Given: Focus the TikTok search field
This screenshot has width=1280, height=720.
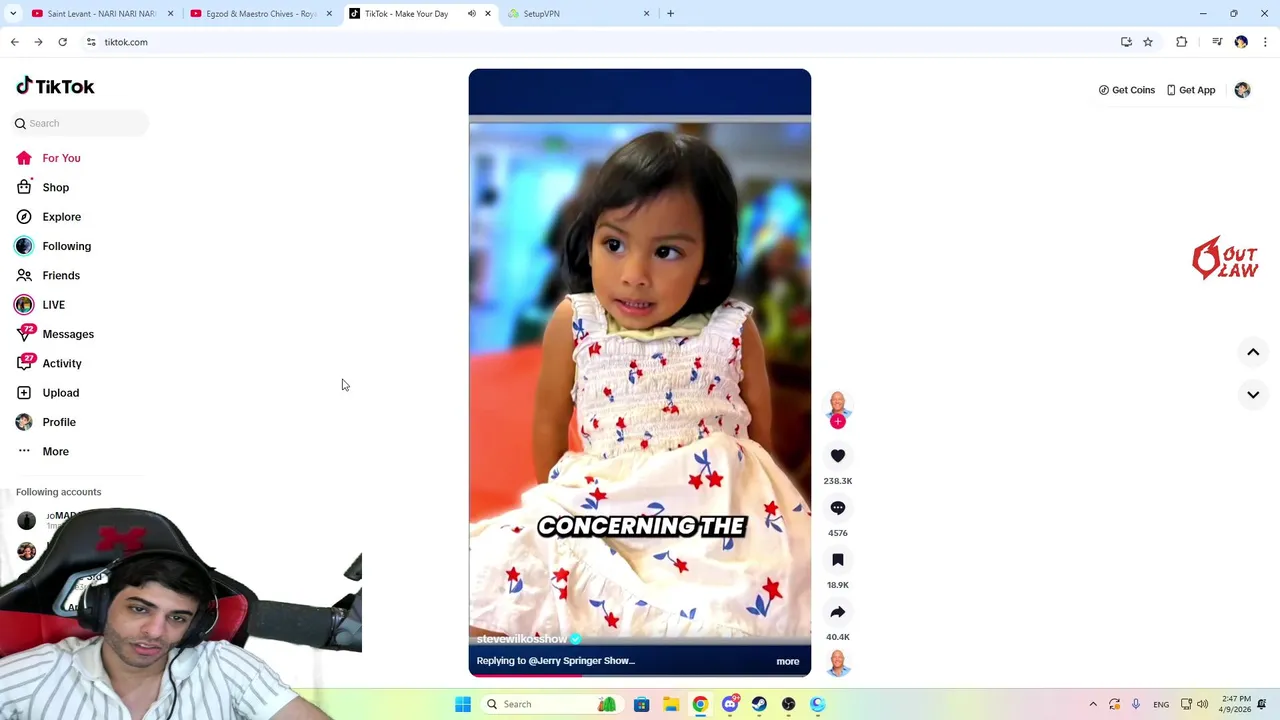Looking at the screenshot, I should click(80, 123).
